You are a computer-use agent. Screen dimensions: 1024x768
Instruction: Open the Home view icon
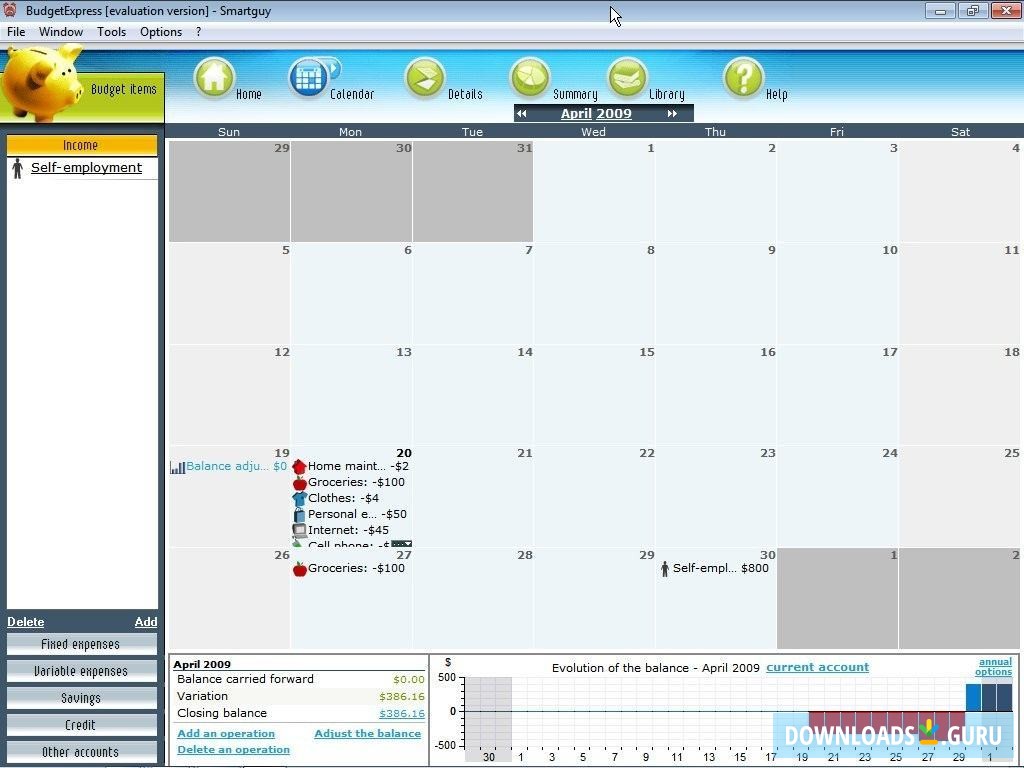214,78
